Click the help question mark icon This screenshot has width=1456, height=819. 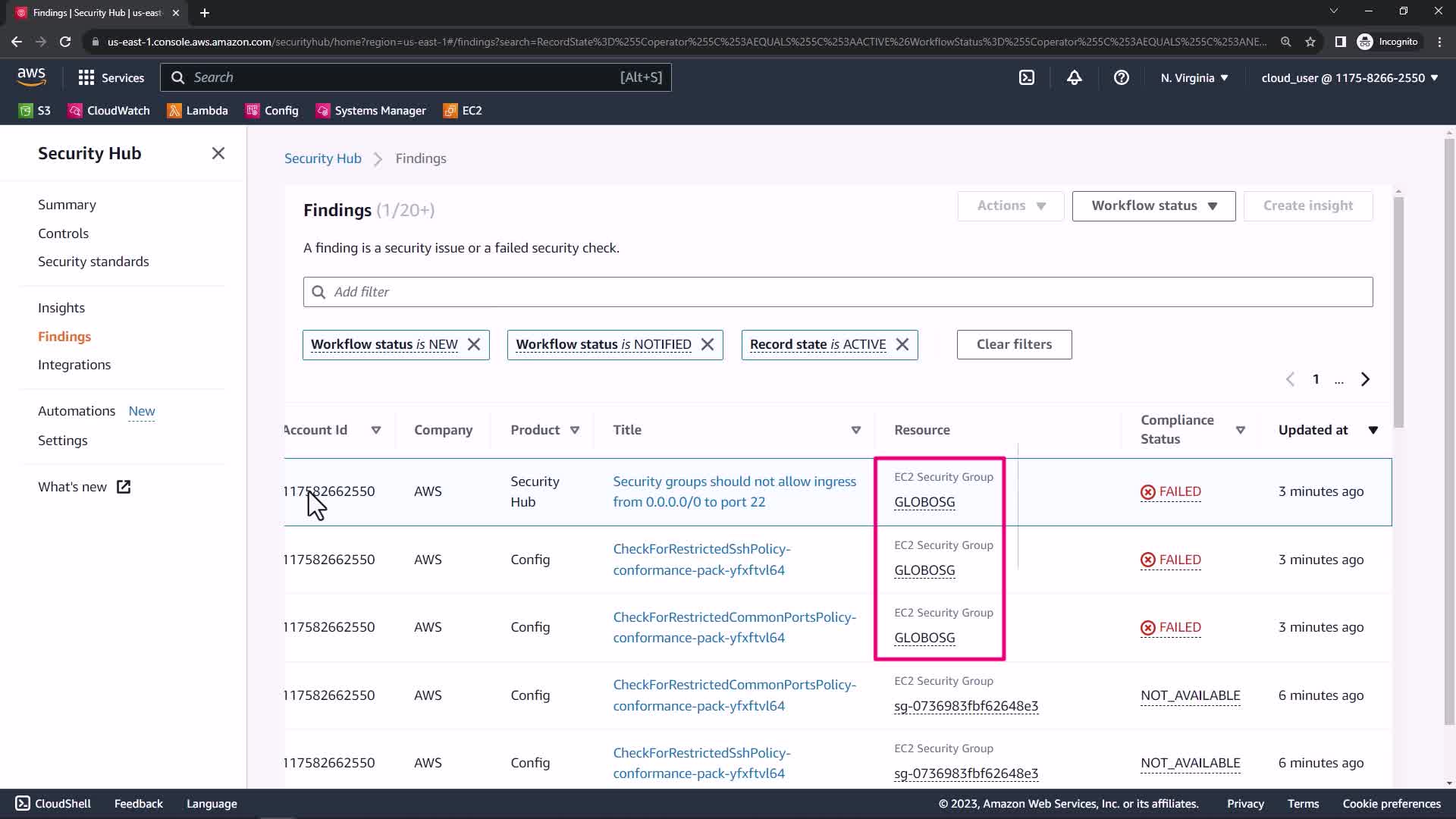point(1121,77)
